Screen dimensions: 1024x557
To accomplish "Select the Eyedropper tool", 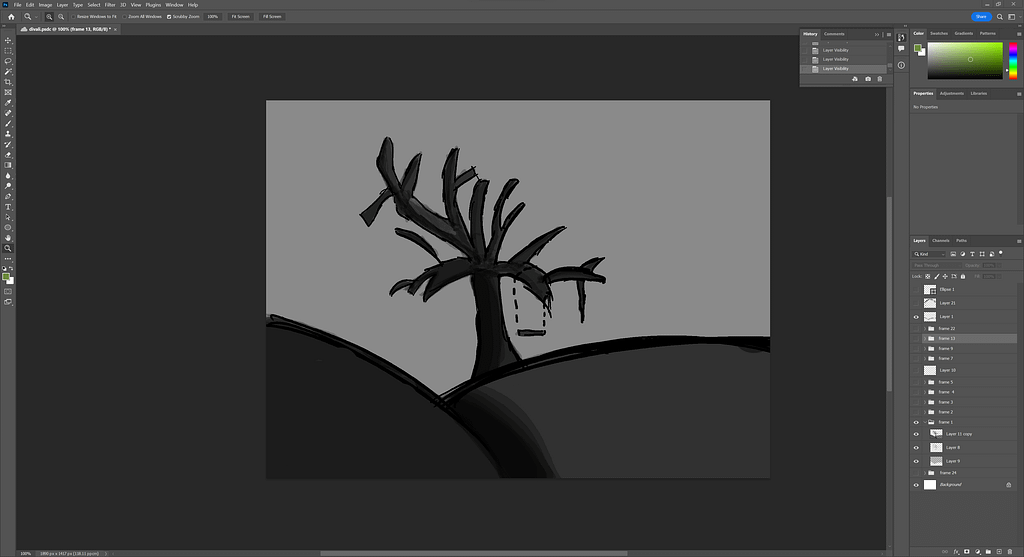I will click(x=8, y=103).
